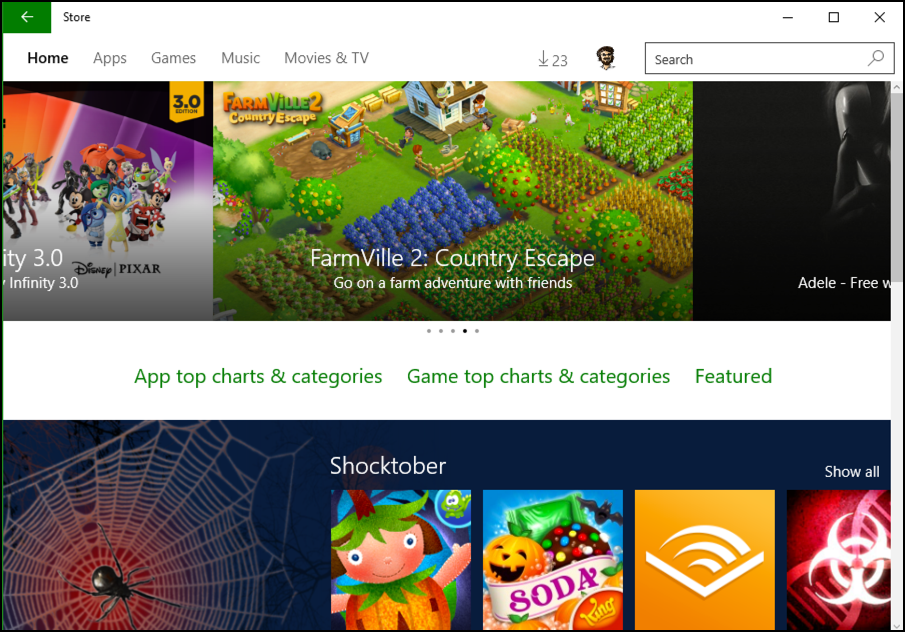Maximize the Store window
This screenshot has width=905, height=632.
pyautogui.click(x=833, y=17)
